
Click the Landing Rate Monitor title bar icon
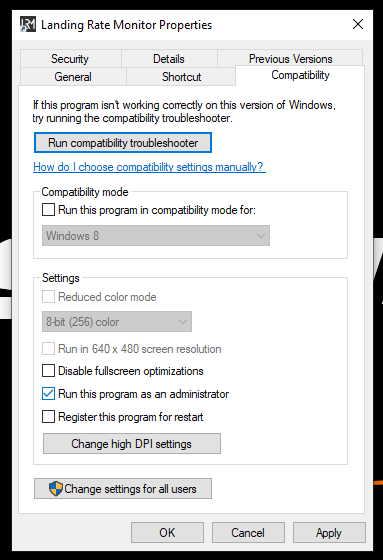(x=28, y=24)
